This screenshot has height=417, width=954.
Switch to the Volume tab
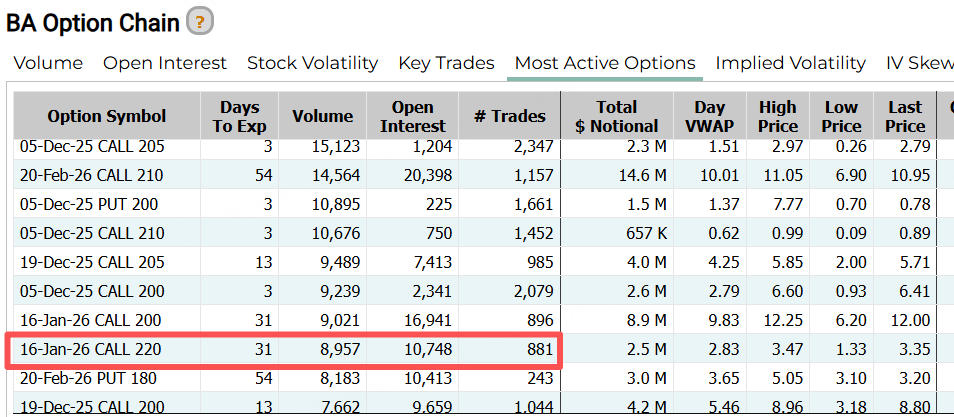(x=48, y=63)
